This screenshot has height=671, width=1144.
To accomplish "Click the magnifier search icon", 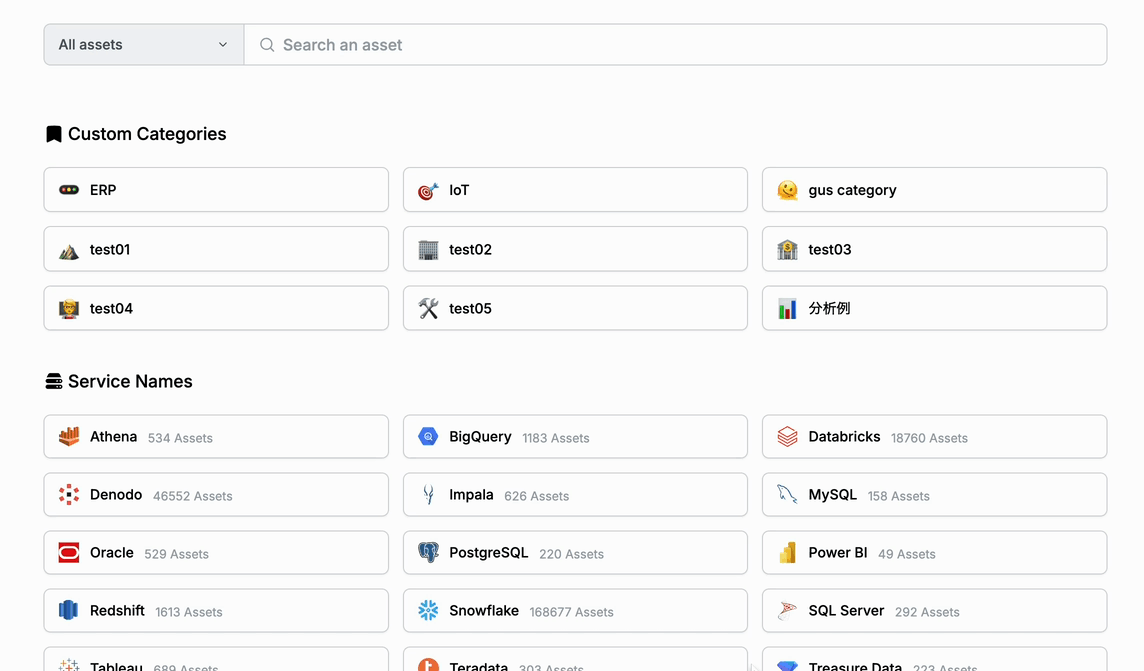I will (267, 44).
